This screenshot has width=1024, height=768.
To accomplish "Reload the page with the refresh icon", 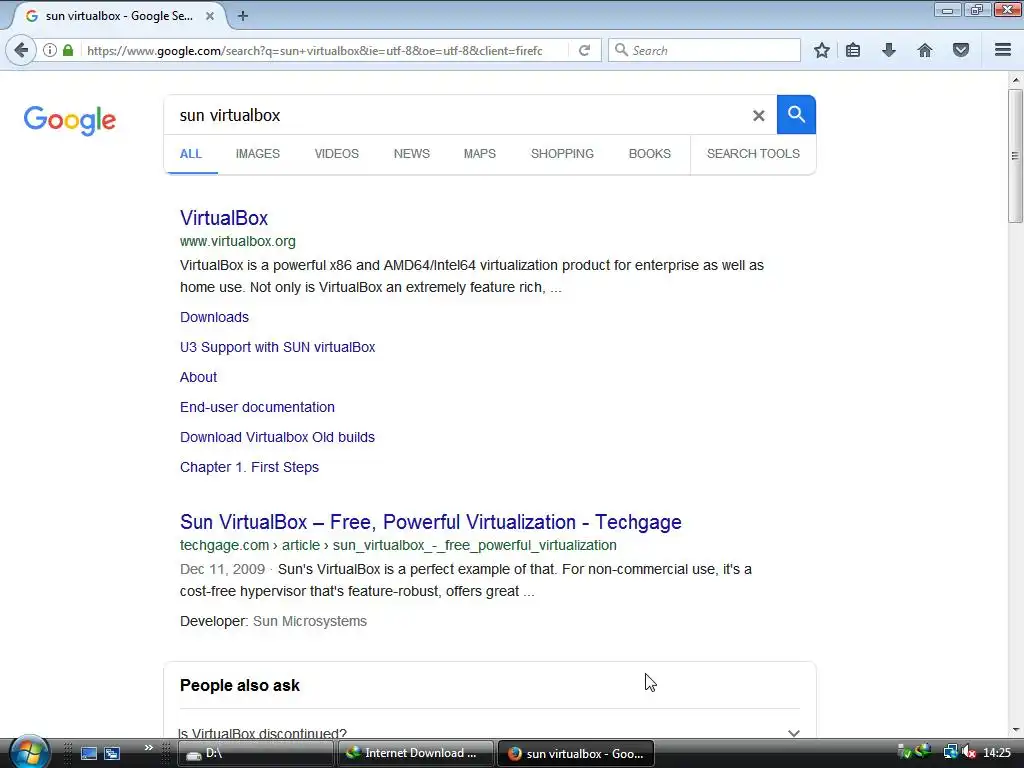I will coord(584,50).
